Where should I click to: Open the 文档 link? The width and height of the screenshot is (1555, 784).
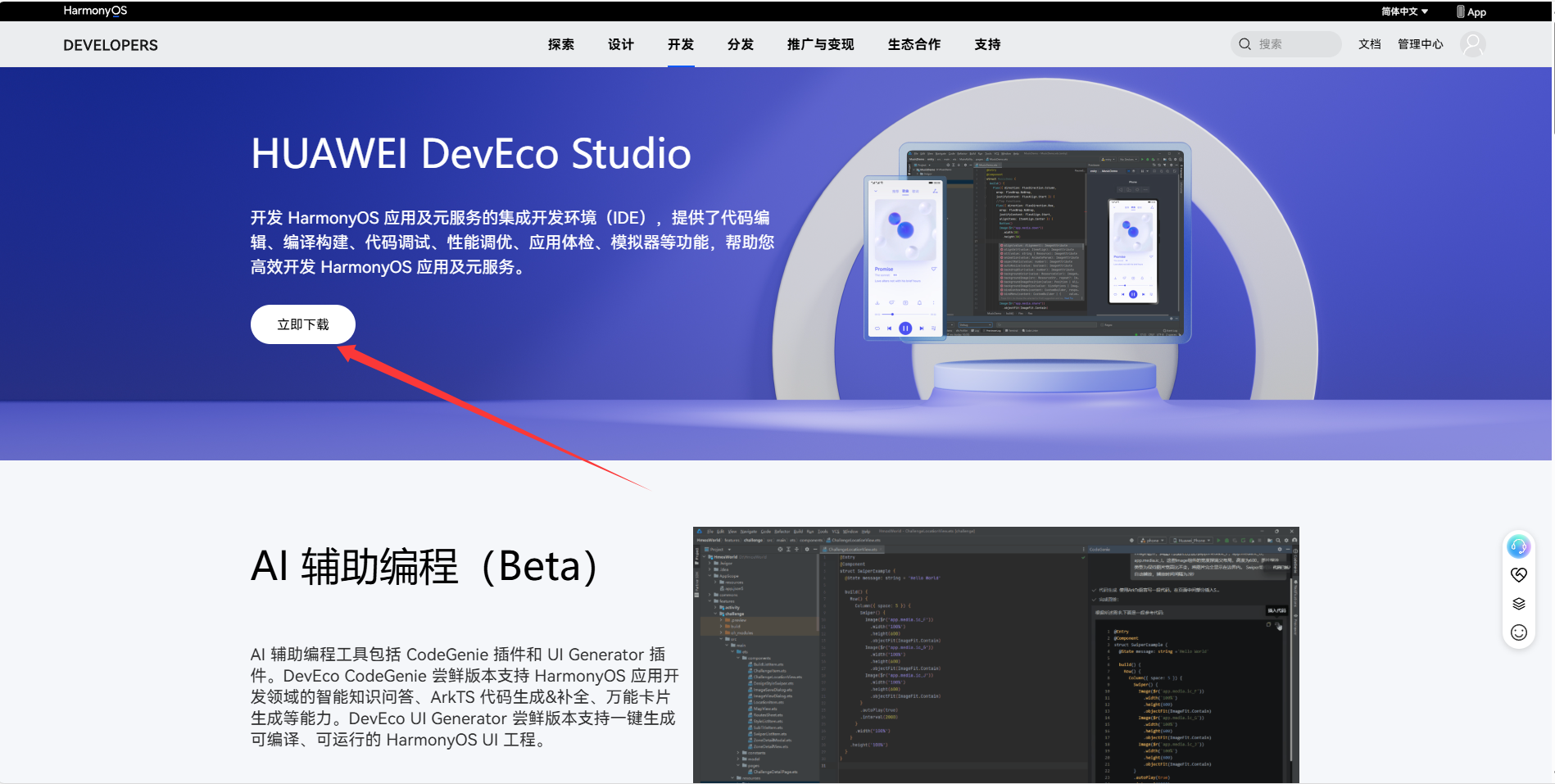click(x=1370, y=44)
